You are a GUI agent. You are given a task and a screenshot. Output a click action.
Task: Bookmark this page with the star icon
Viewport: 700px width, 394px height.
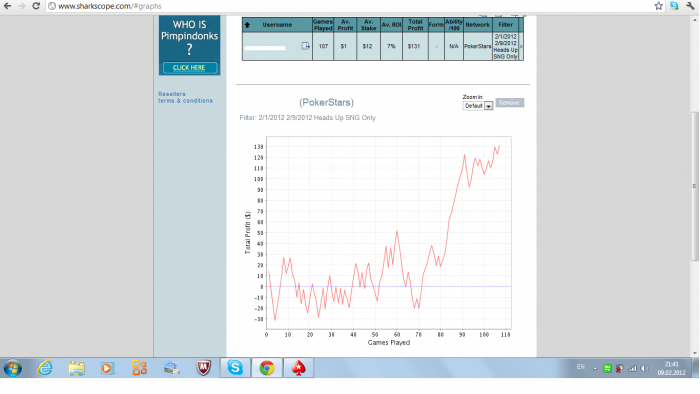click(658, 6)
